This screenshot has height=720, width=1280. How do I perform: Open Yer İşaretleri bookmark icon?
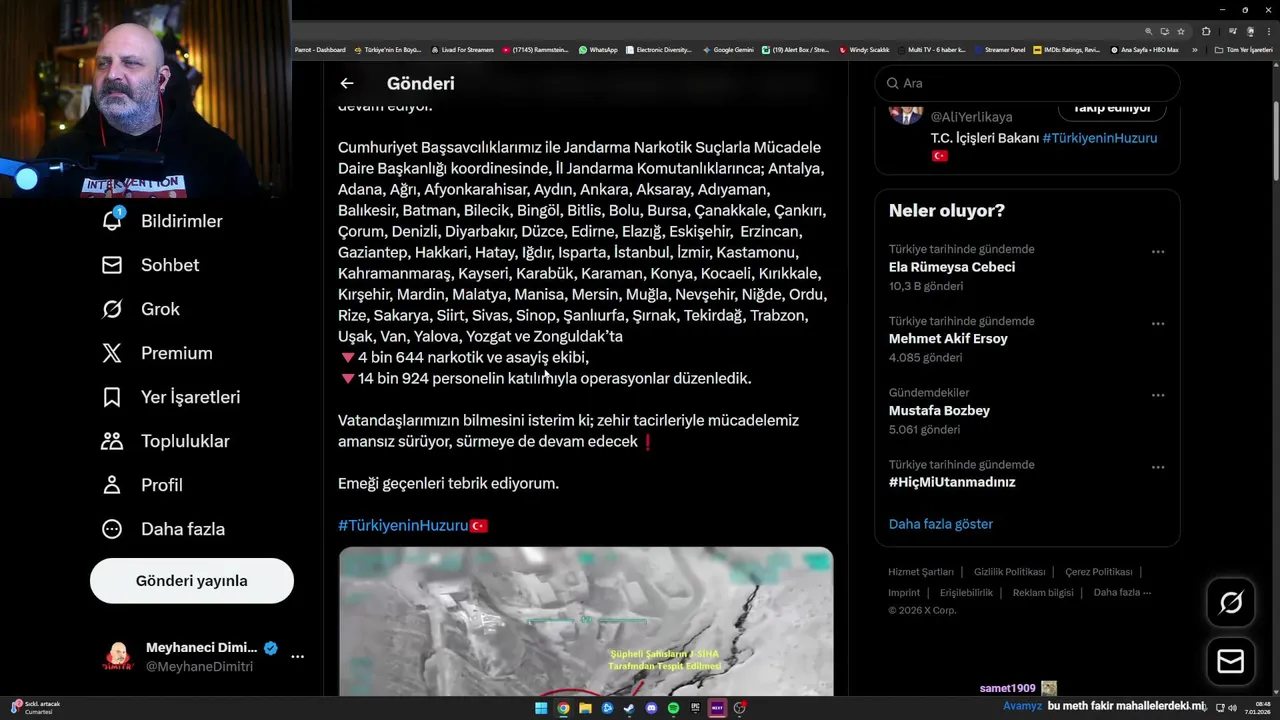click(x=112, y=397)
